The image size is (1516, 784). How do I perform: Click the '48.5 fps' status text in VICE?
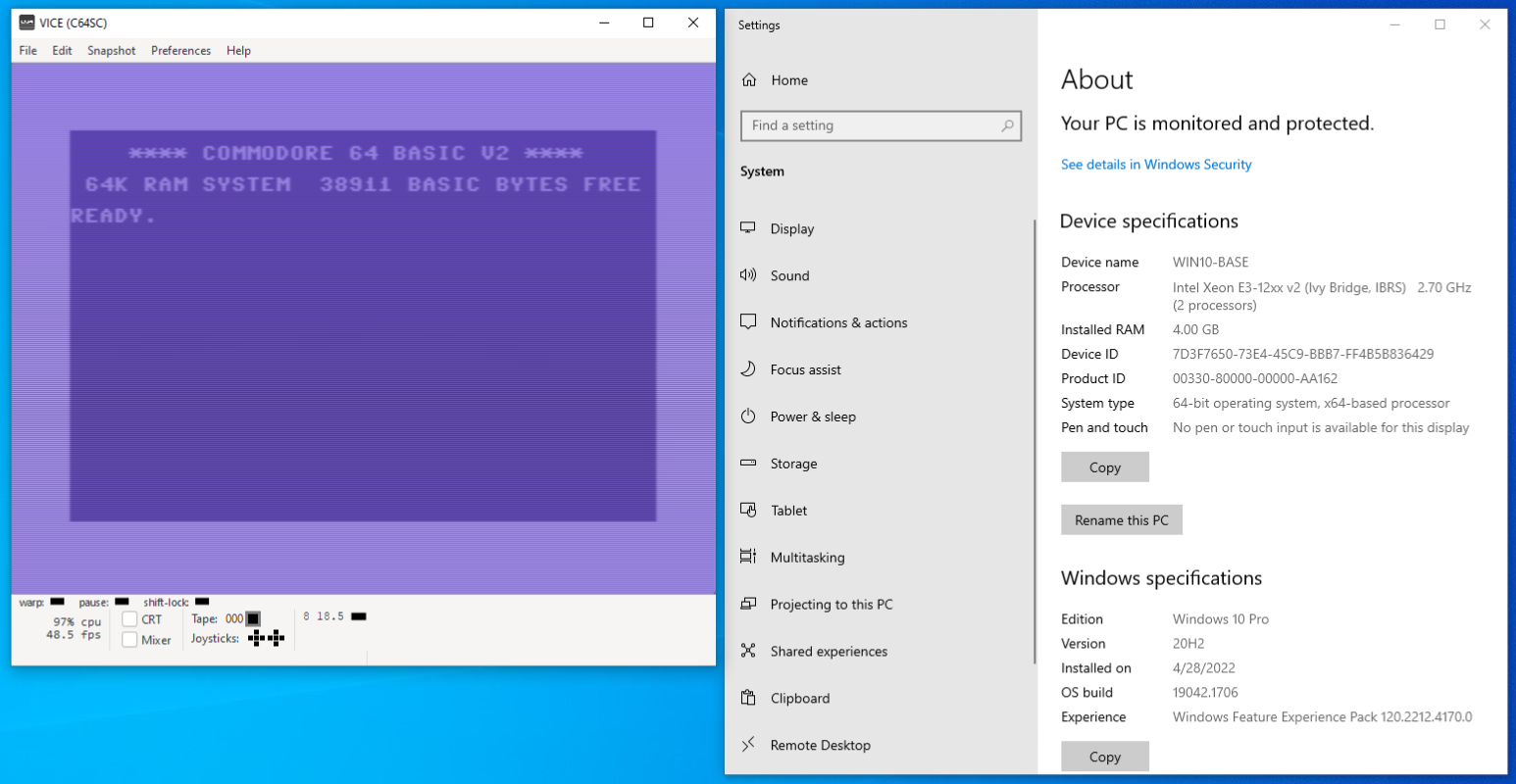click(x=74, y=634)
